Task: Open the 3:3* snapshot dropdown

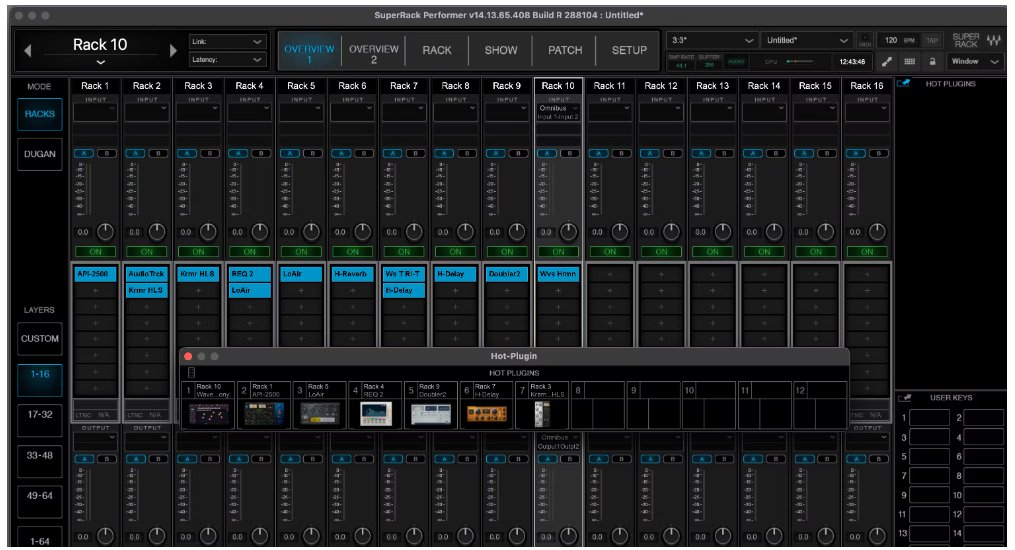Action: tap(712, 40)
